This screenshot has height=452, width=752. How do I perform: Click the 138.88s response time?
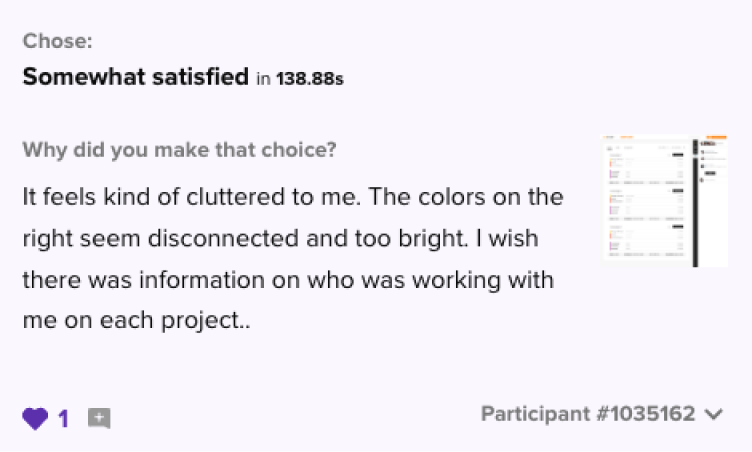tap(310, 79)
